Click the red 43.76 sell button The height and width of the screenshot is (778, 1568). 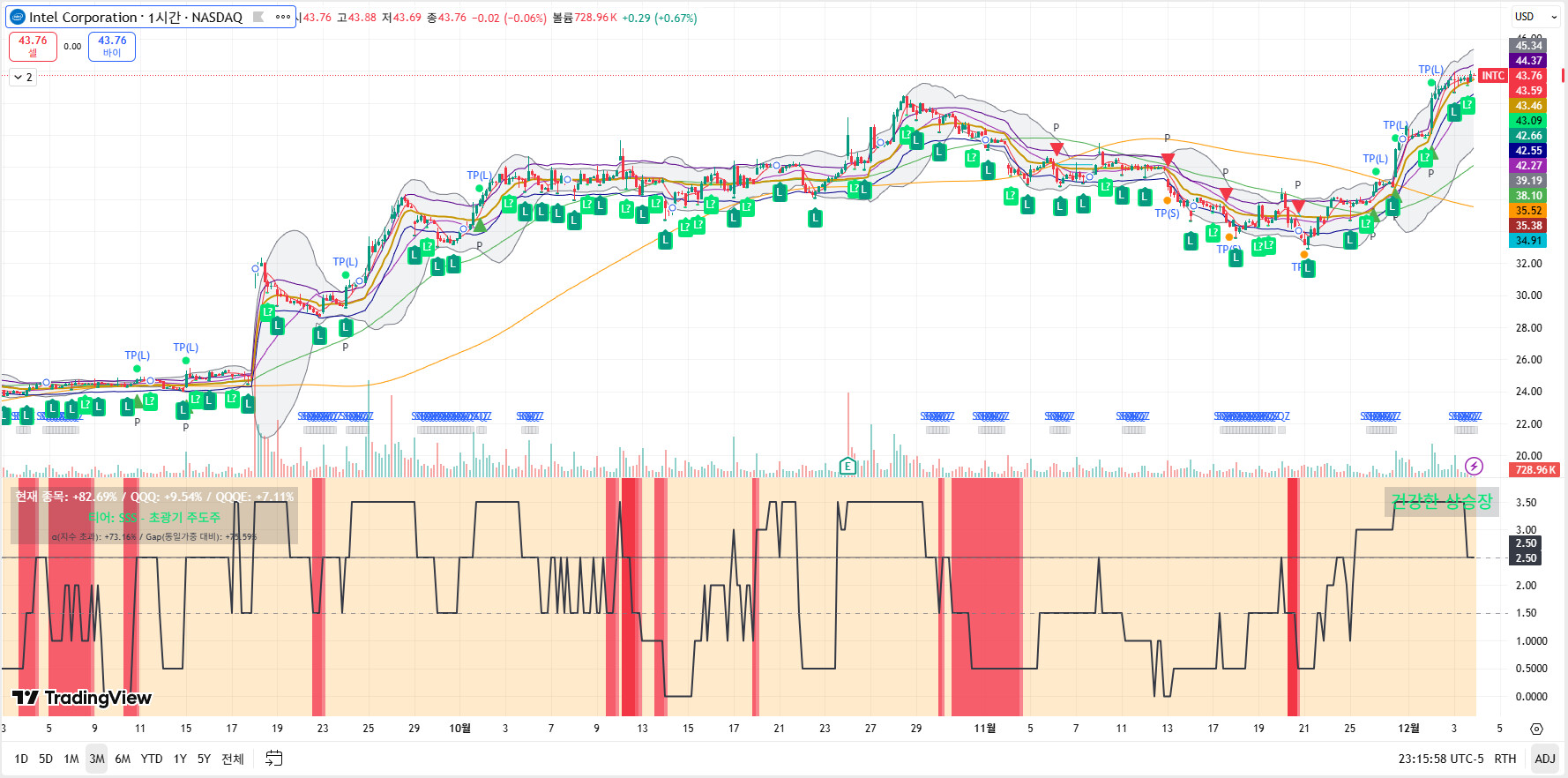(33, 46)
